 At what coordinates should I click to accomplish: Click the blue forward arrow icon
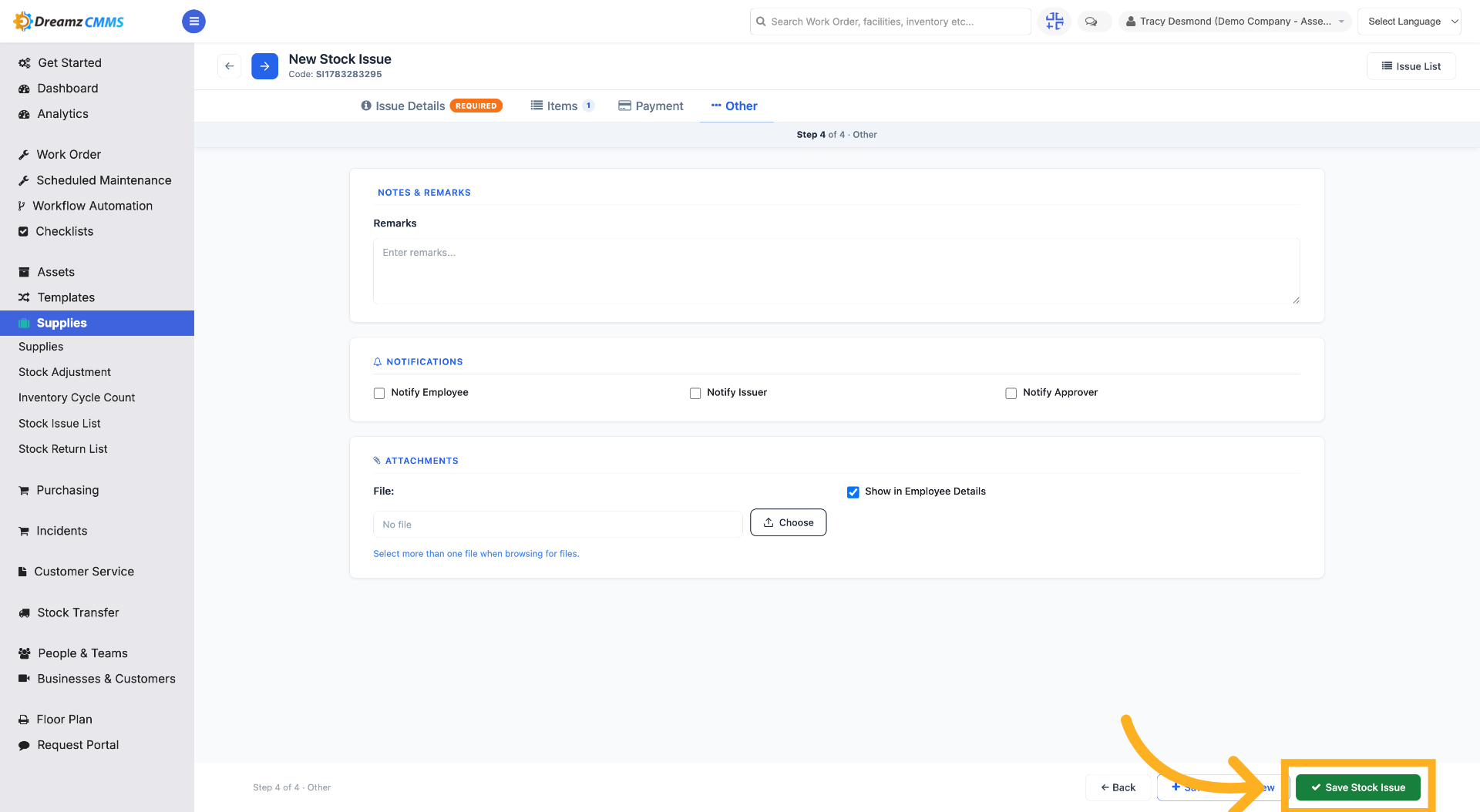tap(264, 66)
